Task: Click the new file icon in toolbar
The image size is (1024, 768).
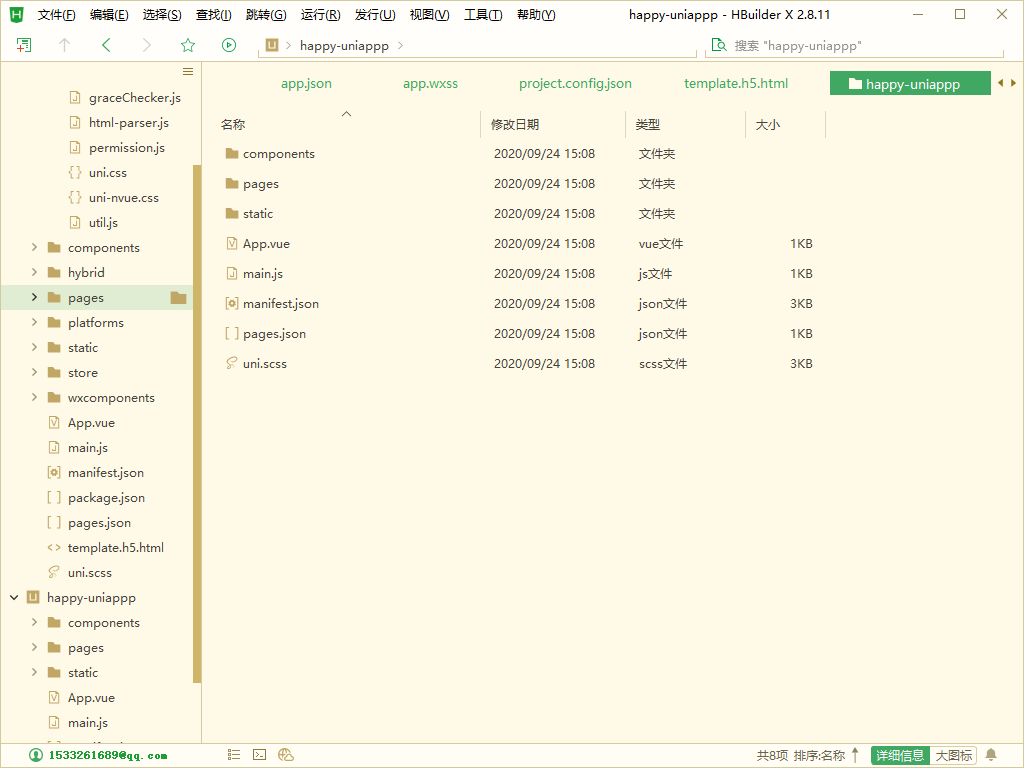Action: point(24,45)
